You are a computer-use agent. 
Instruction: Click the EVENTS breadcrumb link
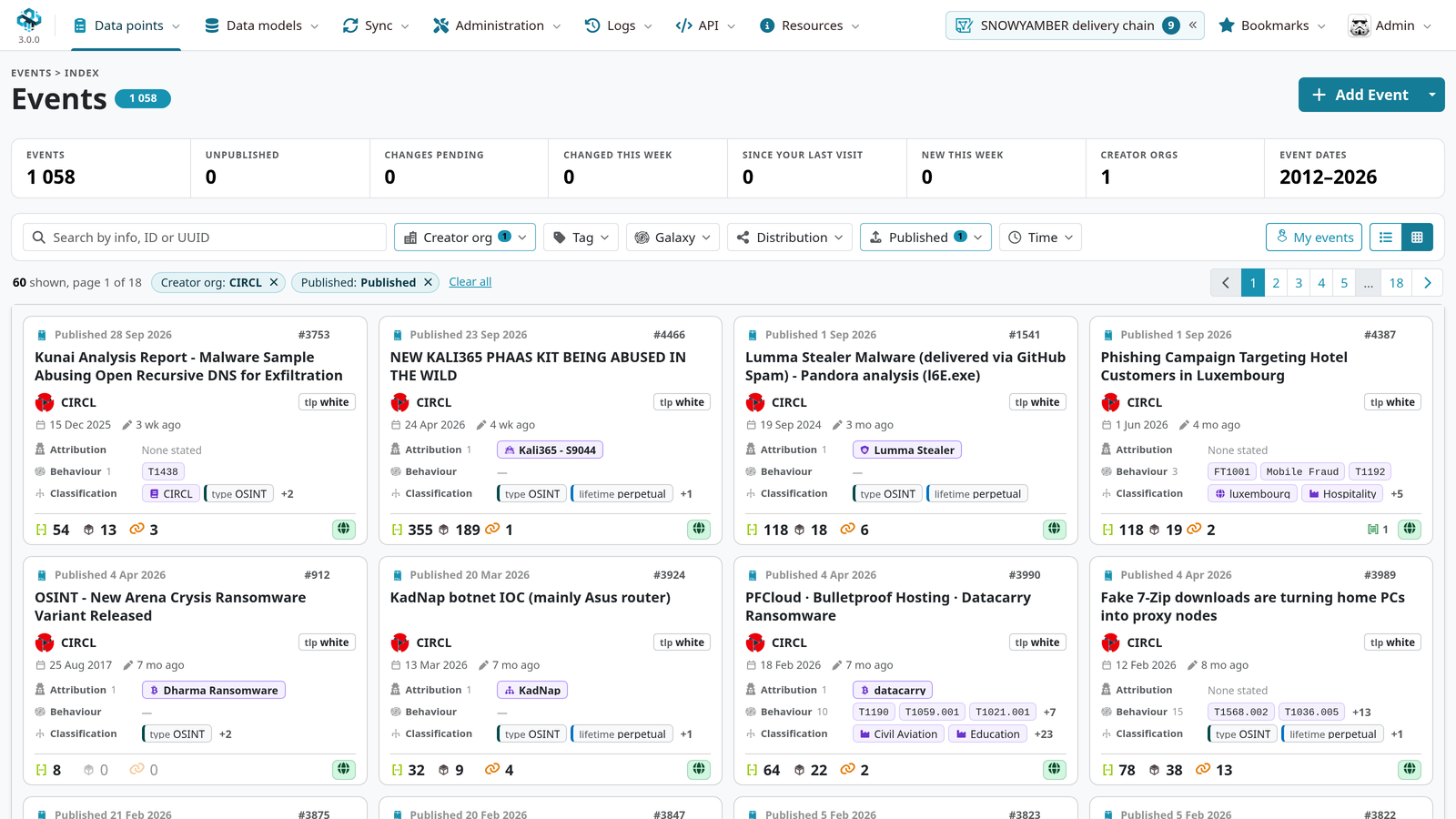pyautogui.click(x=31, y=73)
